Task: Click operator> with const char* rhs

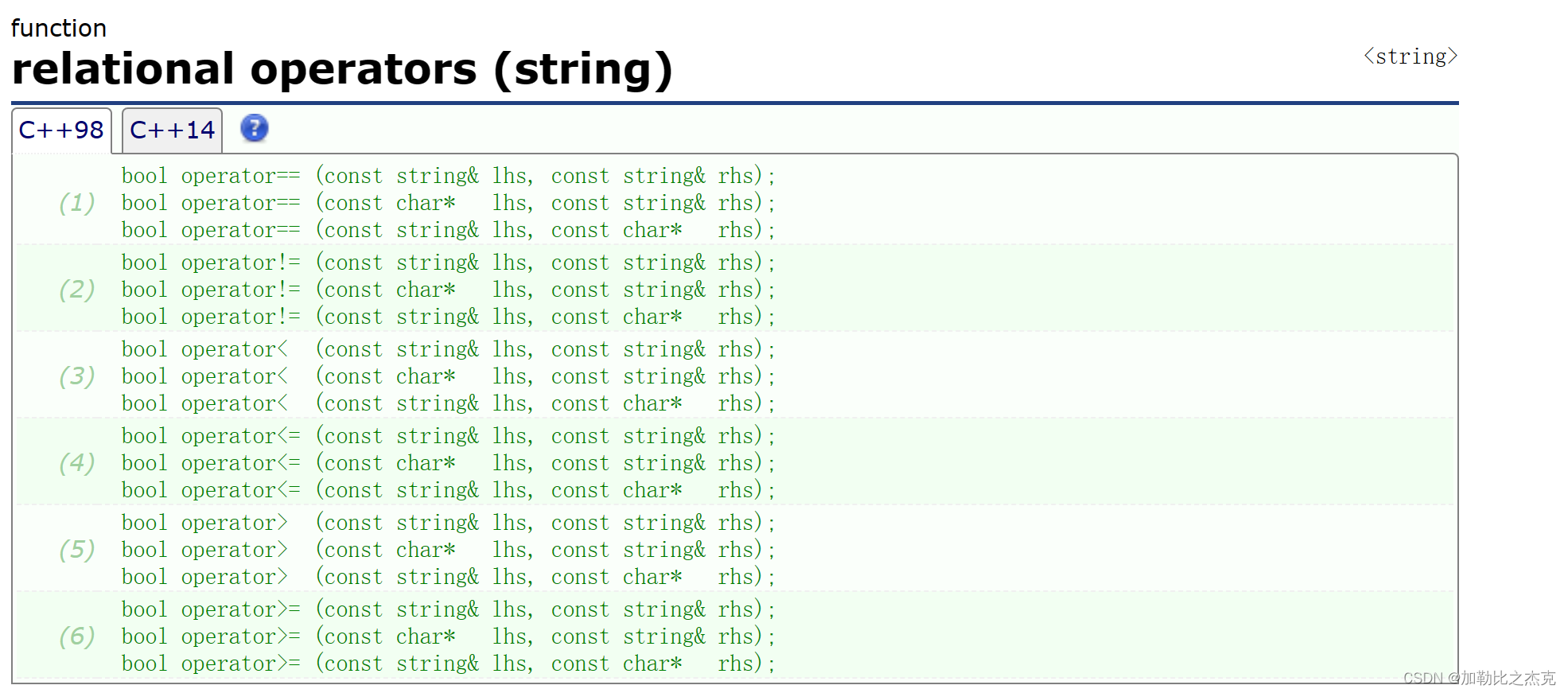Action: tap(449, 577)
